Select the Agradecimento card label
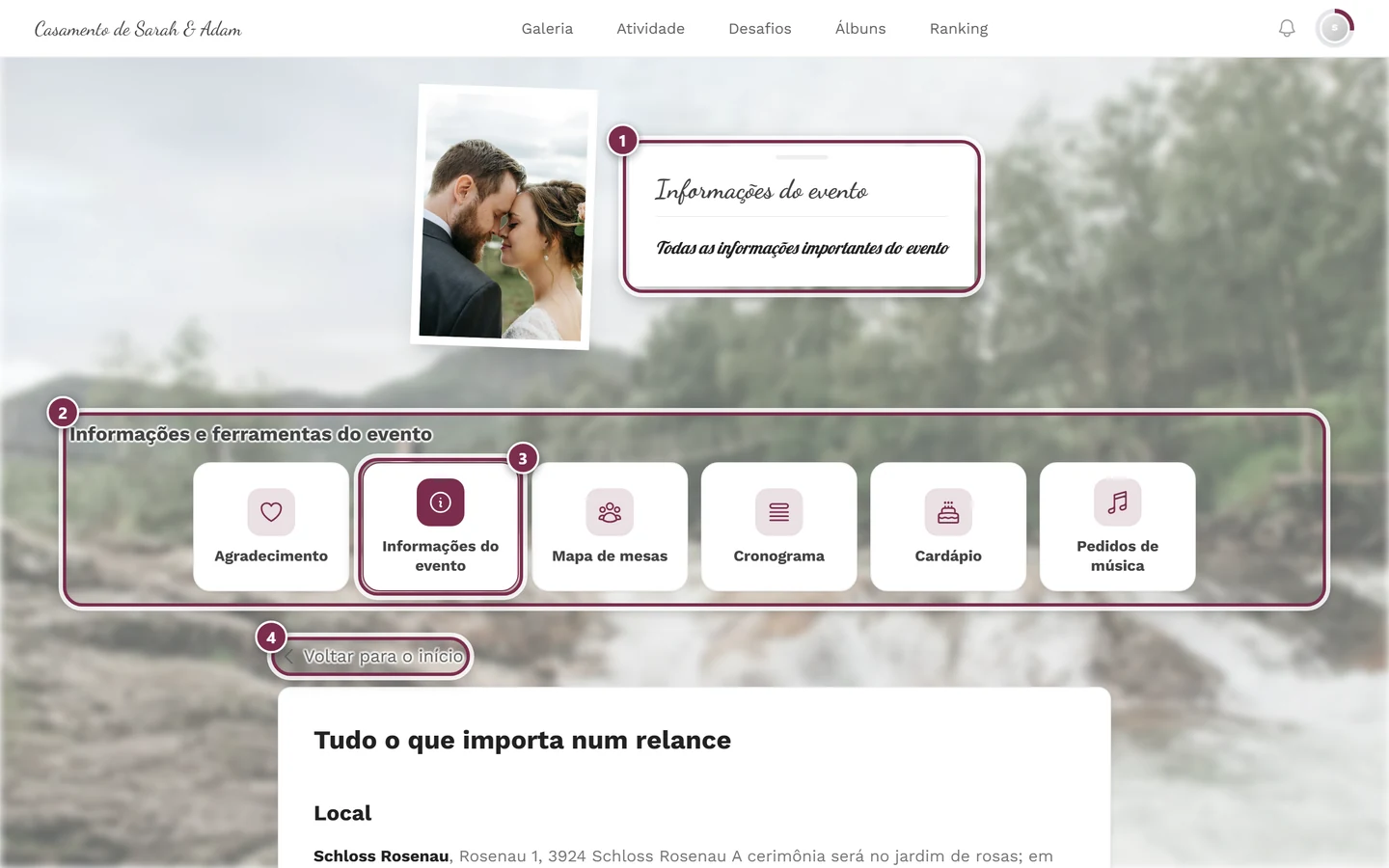This screenshot has width=1389, height=868. (x=271, y=556)
